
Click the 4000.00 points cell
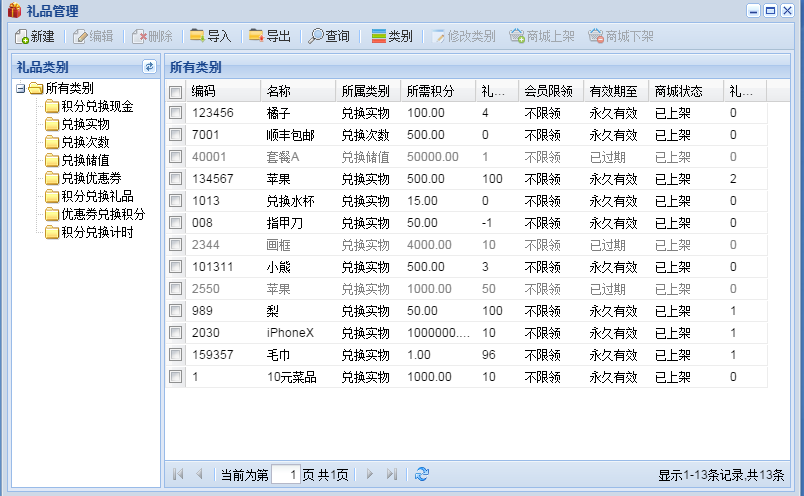pos(438,245)
